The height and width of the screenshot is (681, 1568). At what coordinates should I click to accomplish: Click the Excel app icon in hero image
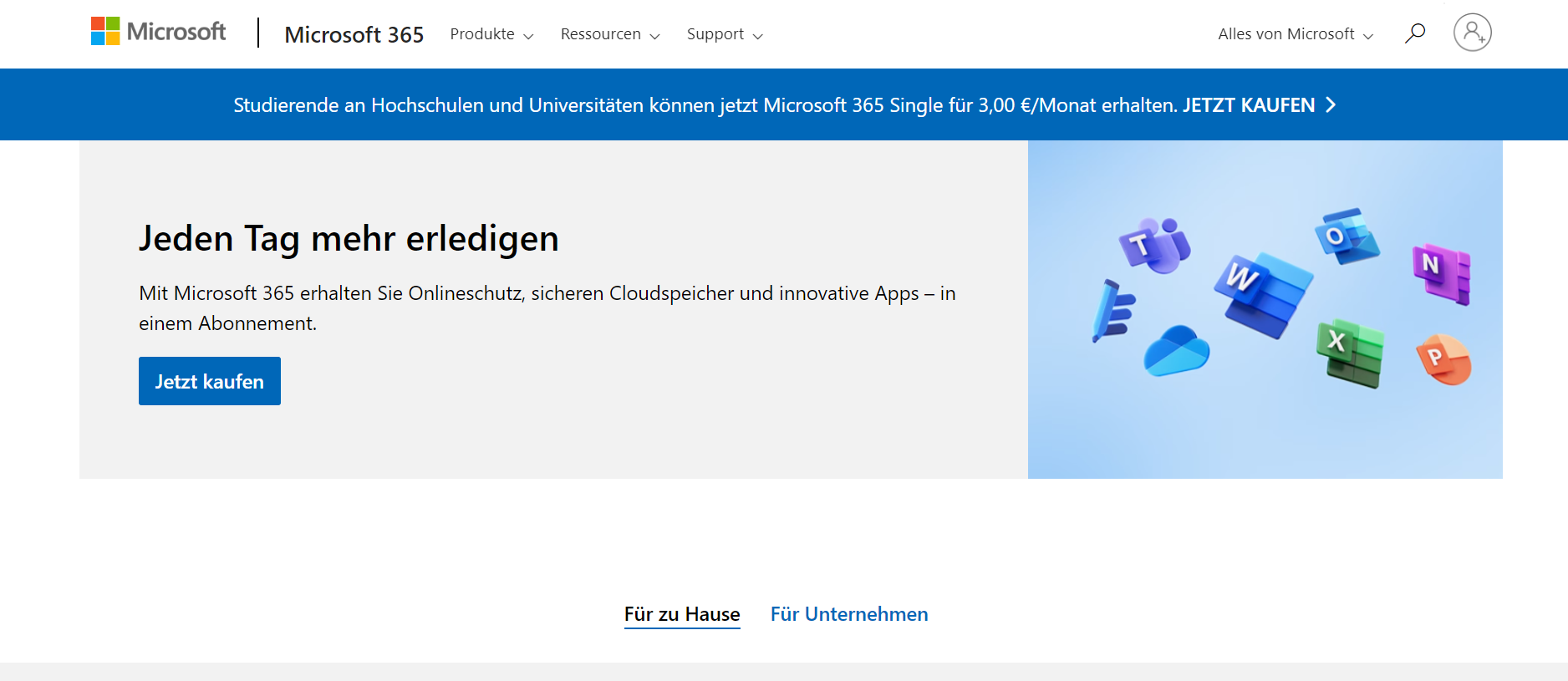[1351, 353]
